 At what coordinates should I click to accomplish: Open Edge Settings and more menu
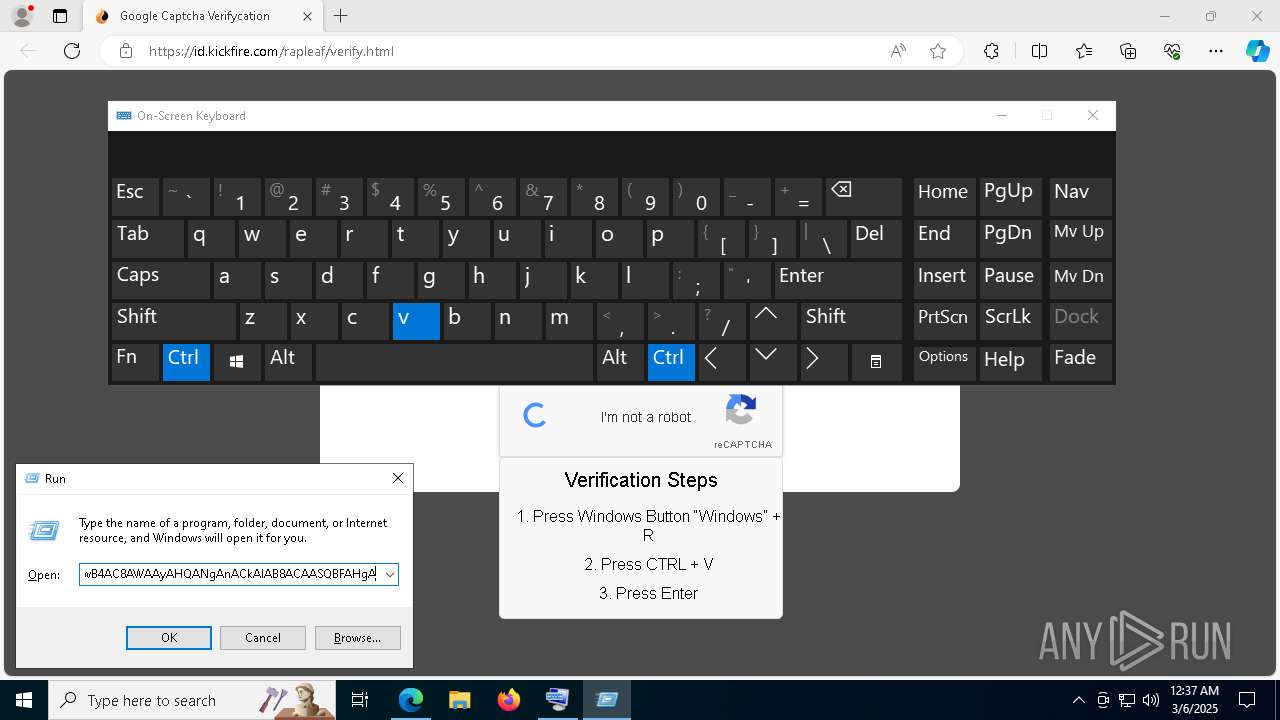pyautogui.click(x=1216, y=51)
